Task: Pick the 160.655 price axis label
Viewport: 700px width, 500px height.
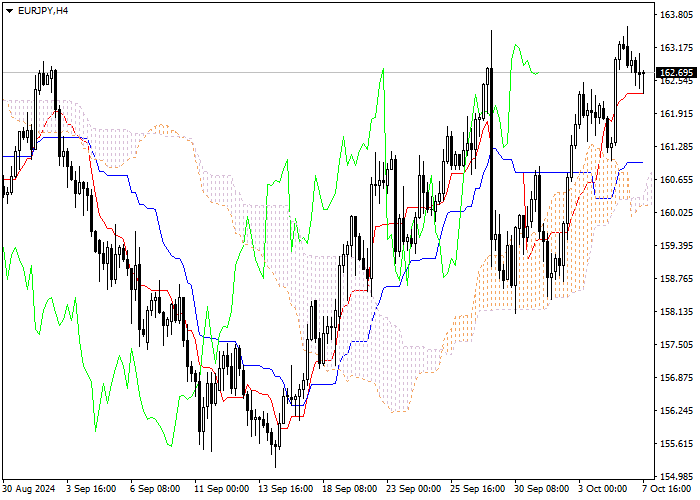Action: point(676,180)
